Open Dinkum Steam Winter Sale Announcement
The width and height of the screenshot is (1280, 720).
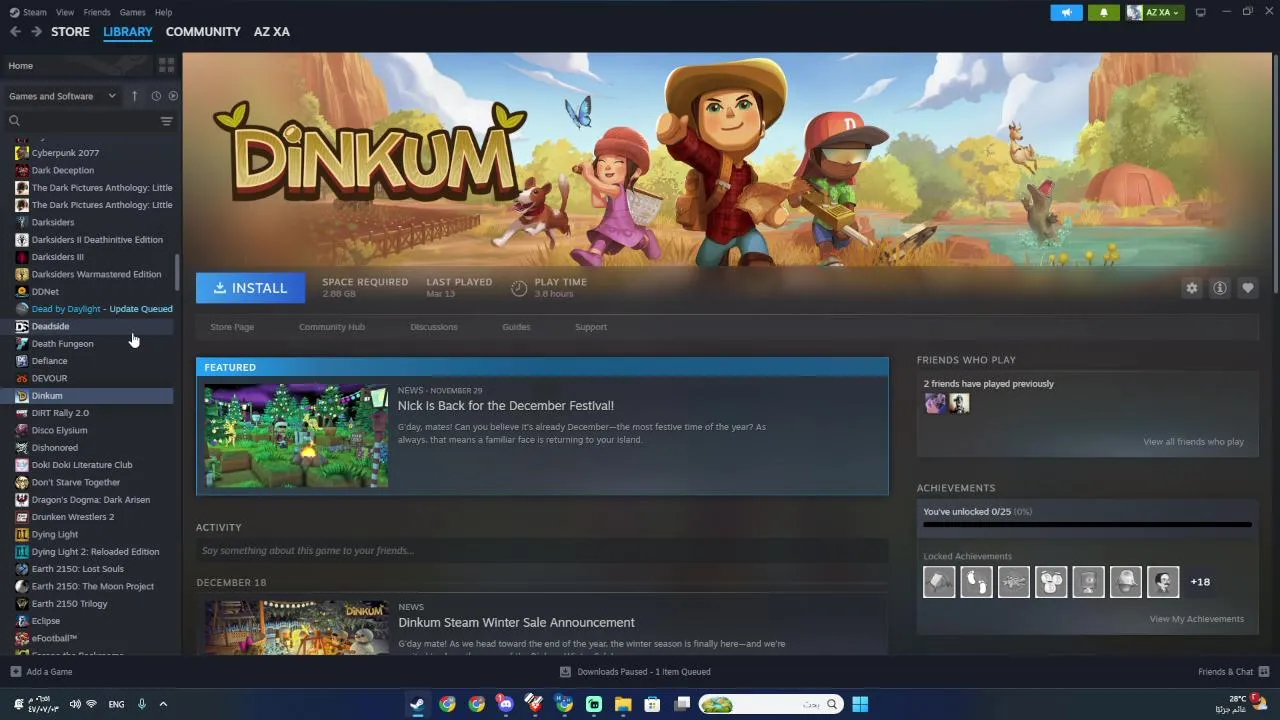516,622
